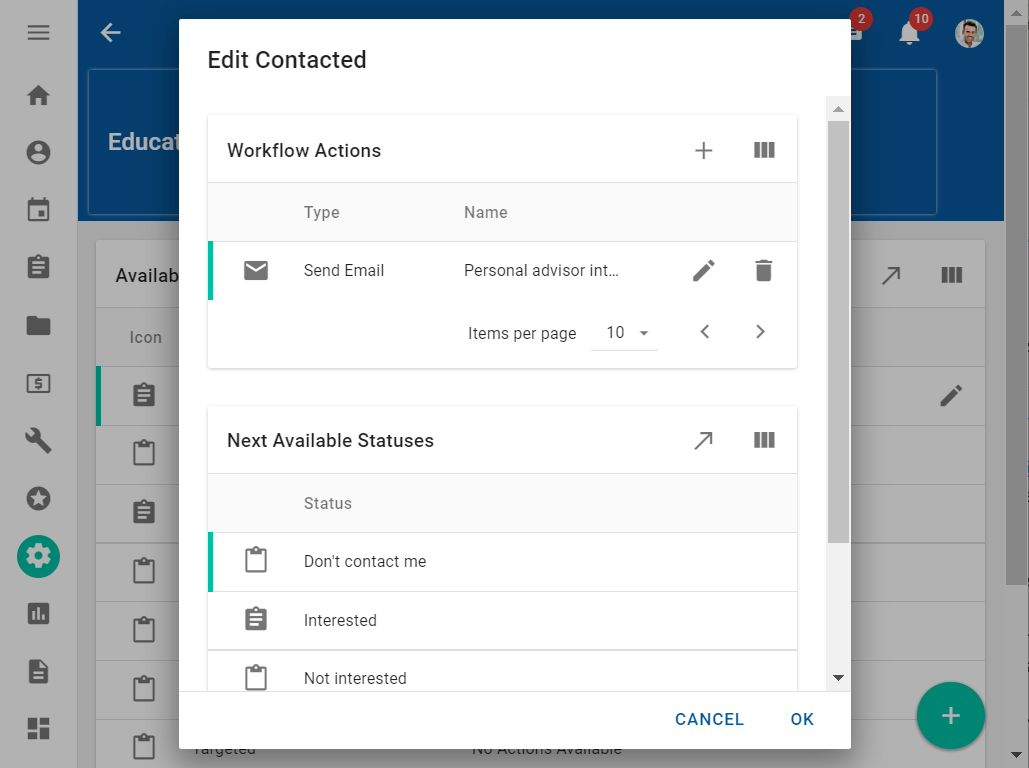Go to Home in sidebar
Screen dimensions: 1029x768
coord(38,96)
